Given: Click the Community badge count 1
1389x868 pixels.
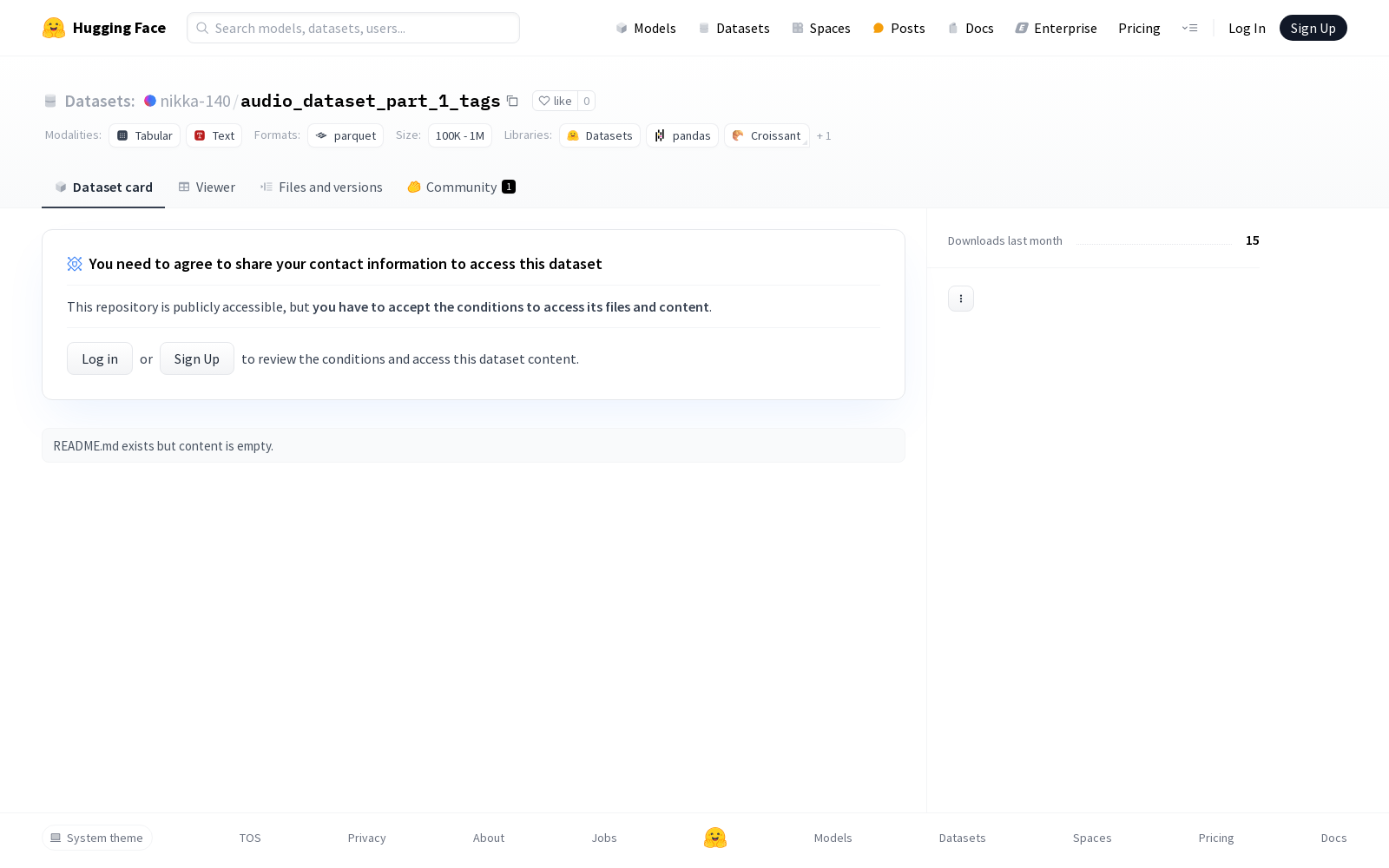Looking at the screenshot, I should (x=509, y=187).
